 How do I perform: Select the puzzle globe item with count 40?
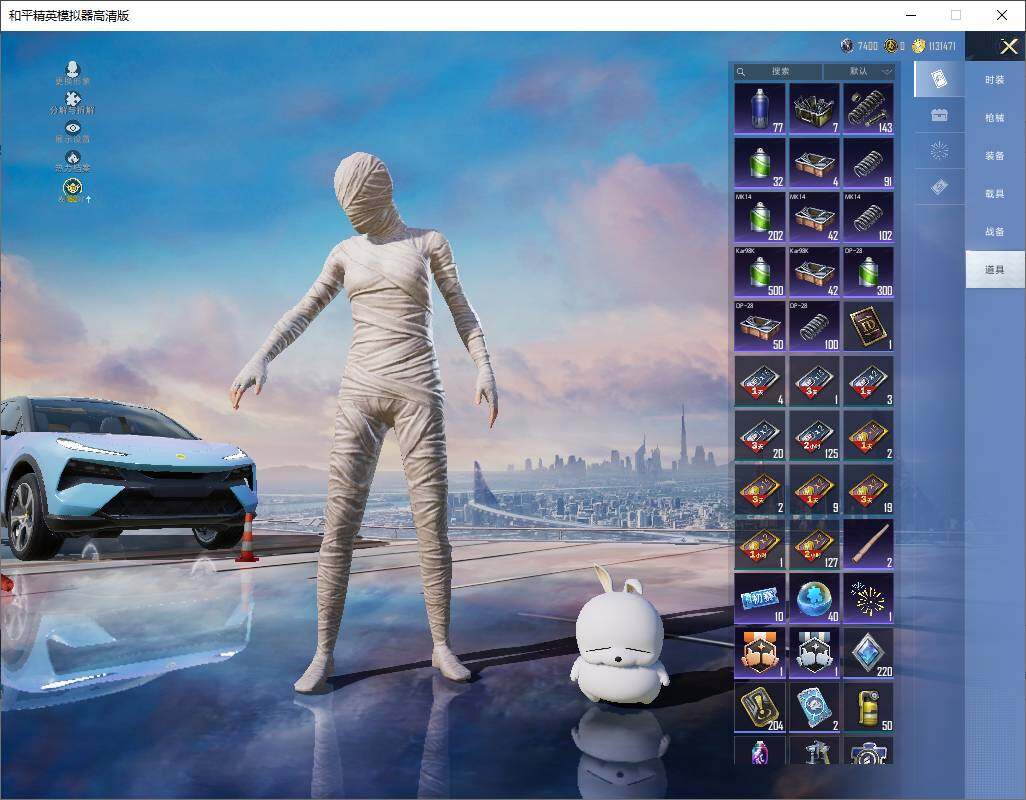tap(814, 599)
